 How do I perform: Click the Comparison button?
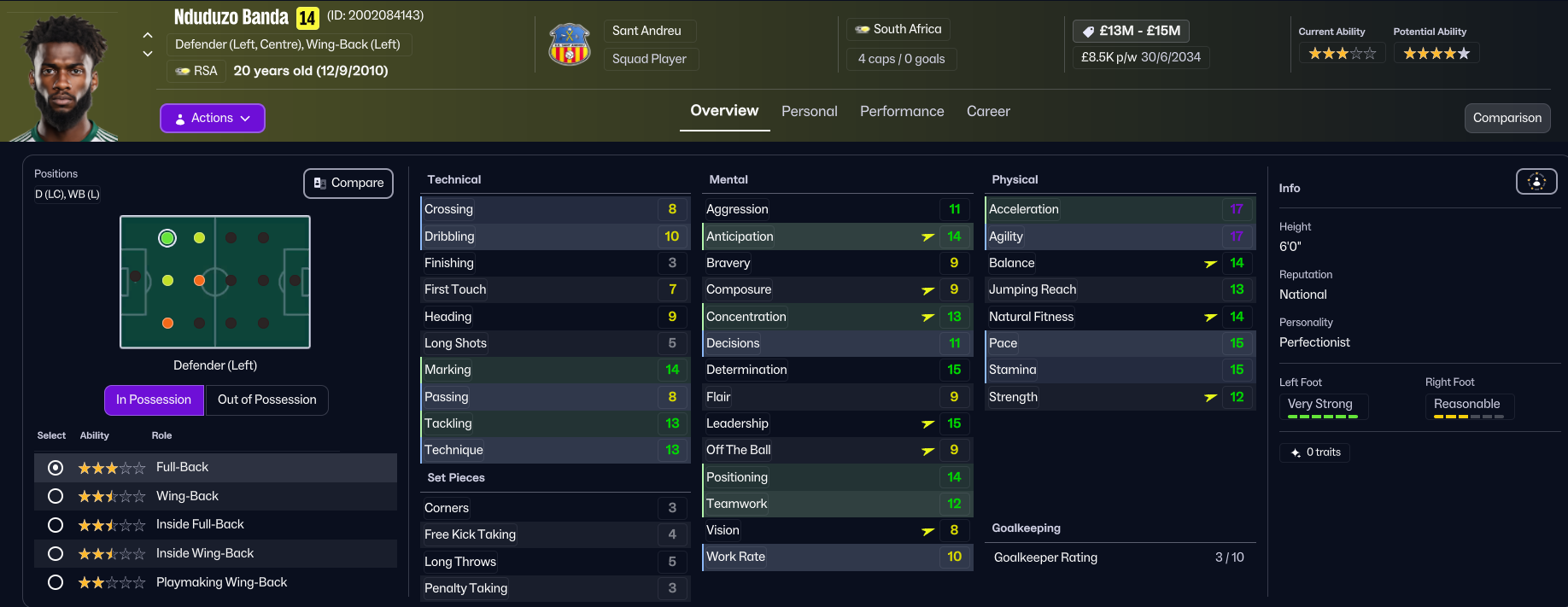click(1507, 119)
